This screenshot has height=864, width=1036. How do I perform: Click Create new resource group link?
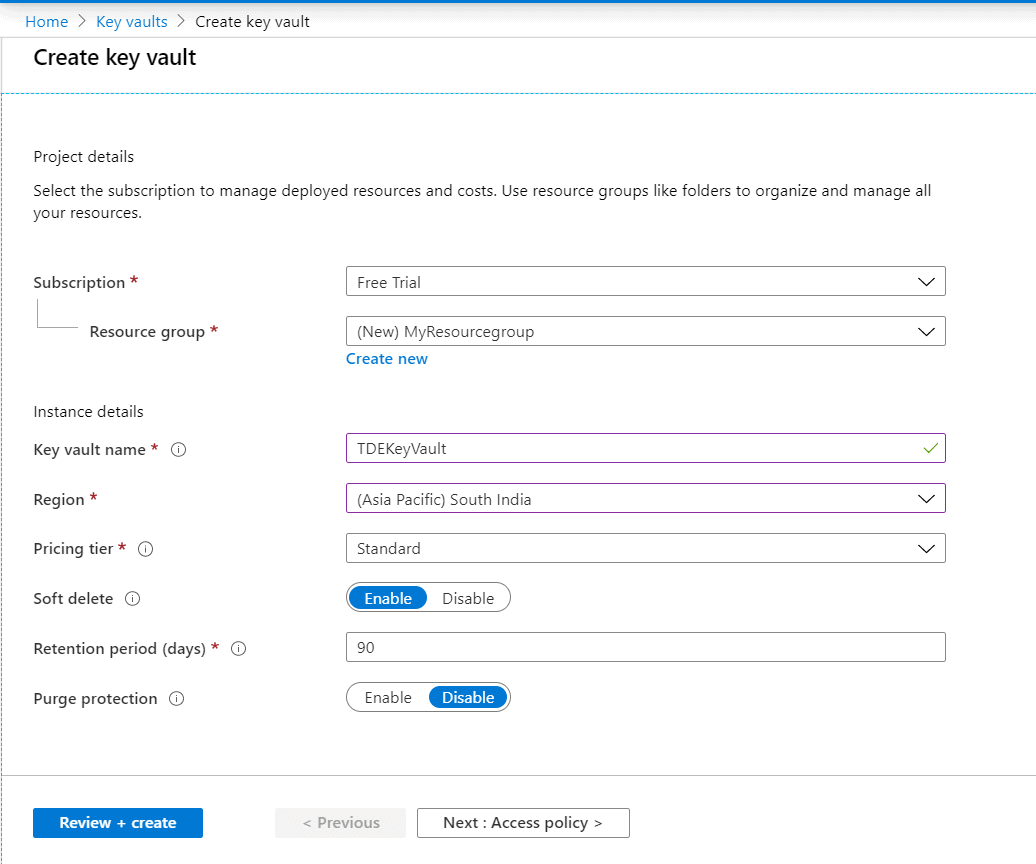[387, 359]
